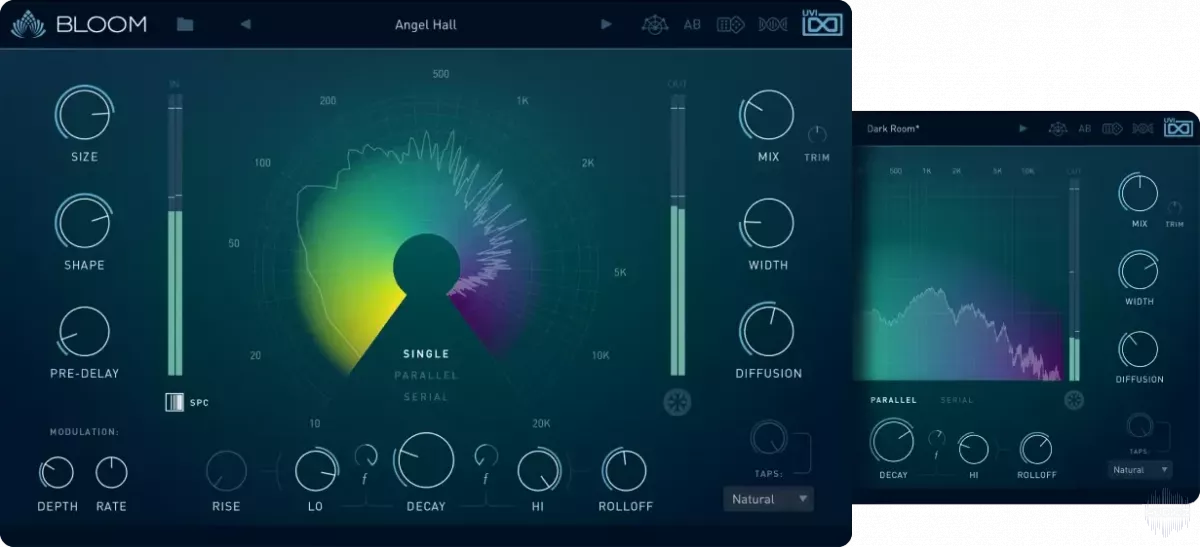Click the ROLLOFF knob in Dark Room window
Viewport: 1200px width, 547px height.
coord(1036,449)
